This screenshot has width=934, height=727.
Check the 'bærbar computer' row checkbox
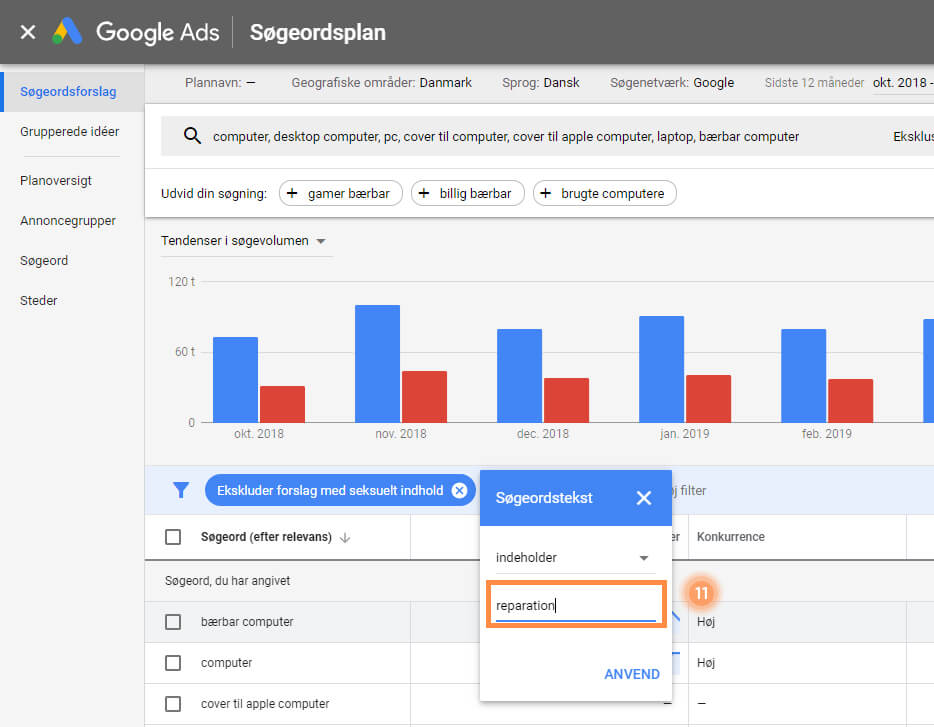173,622
